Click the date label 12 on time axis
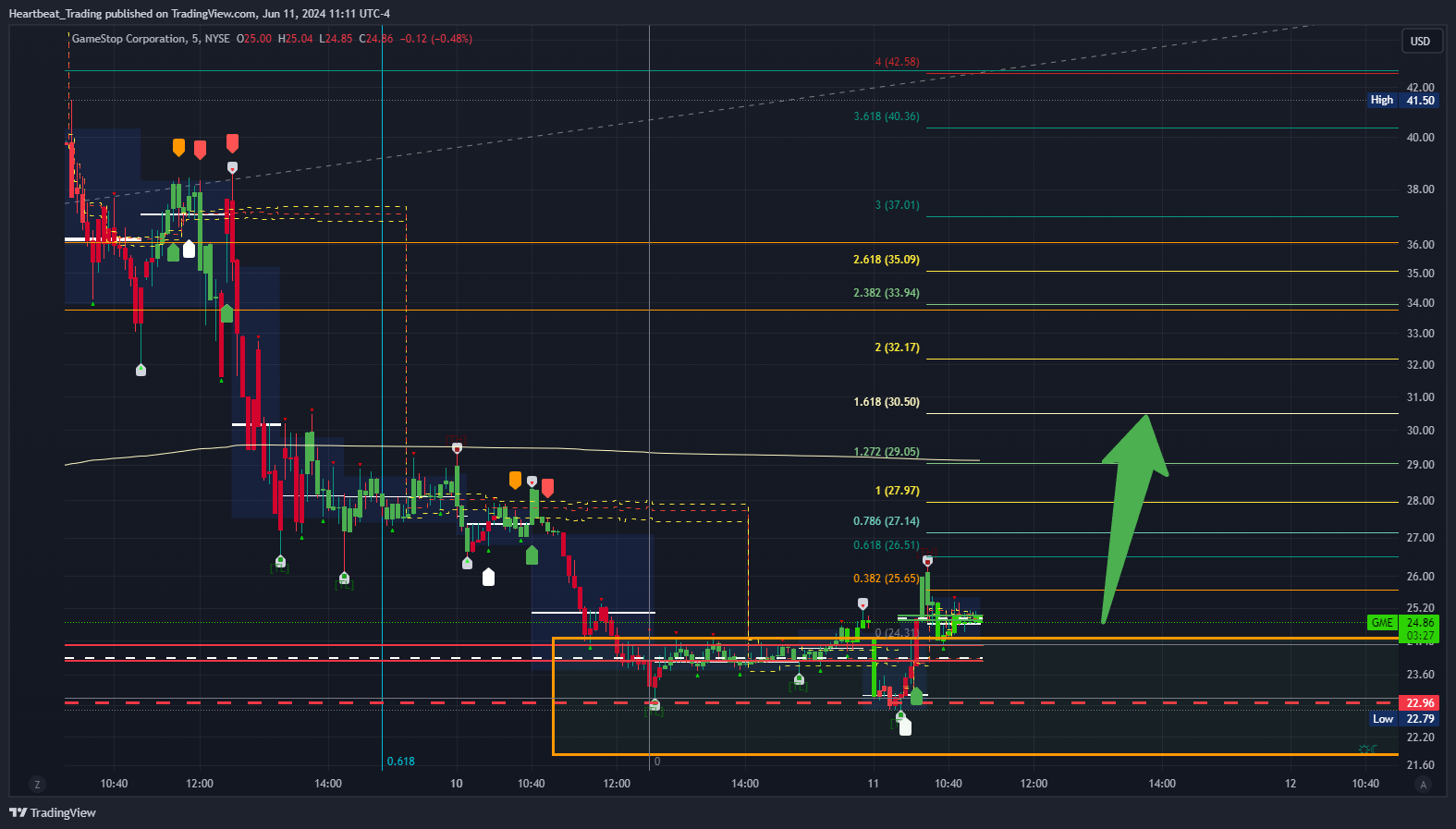 pyautogui.click(x=1291, y=784)
